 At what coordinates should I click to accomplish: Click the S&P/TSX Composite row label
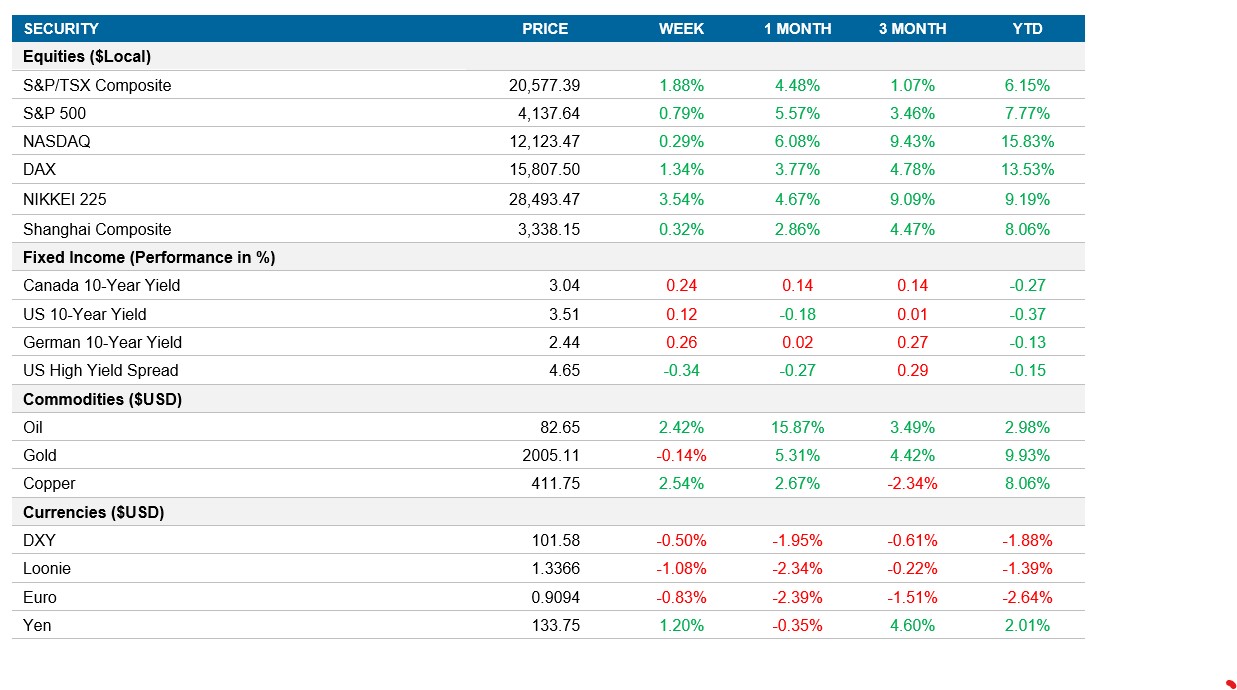tap(97, 86)
